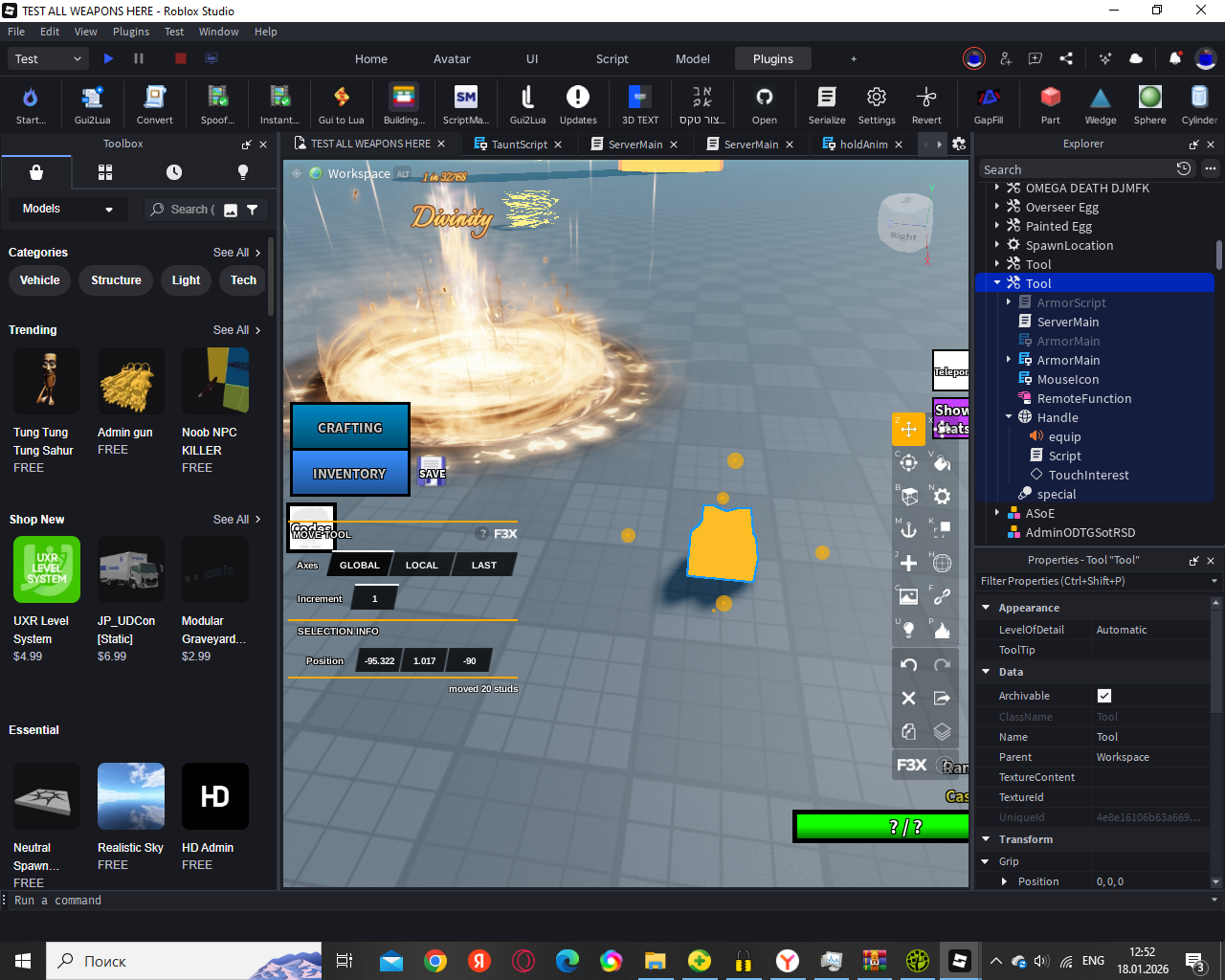This screenshot has height=980, width=1225.
Task: Toggle the Archivable checkbox
Action: [1104, 696]
